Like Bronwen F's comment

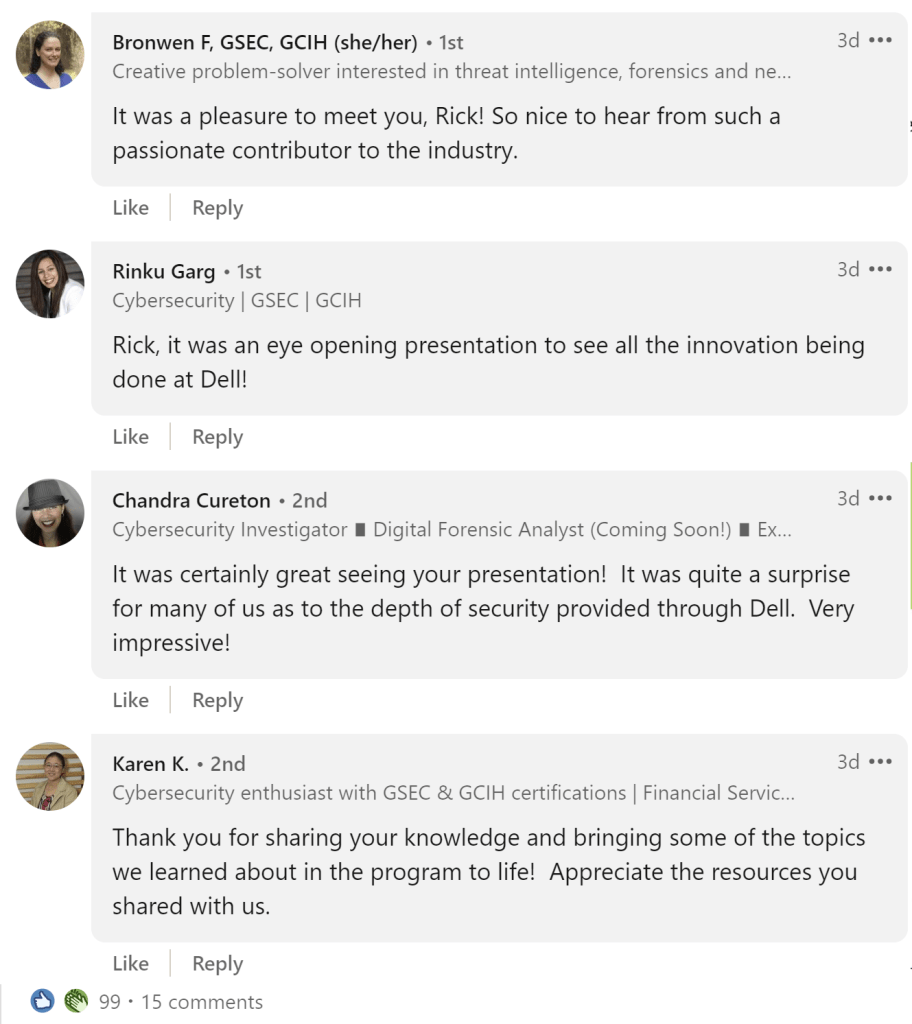(x=130, y=208)
